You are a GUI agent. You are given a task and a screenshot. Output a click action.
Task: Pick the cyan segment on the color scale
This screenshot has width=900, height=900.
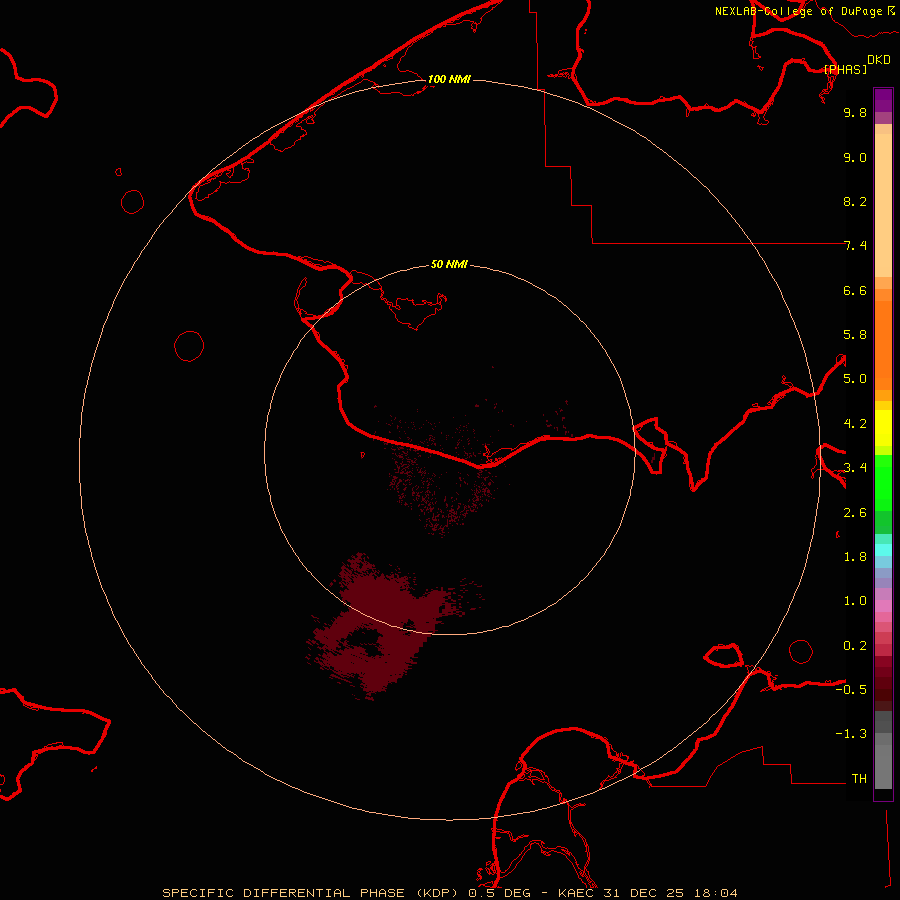pos(883,549)
